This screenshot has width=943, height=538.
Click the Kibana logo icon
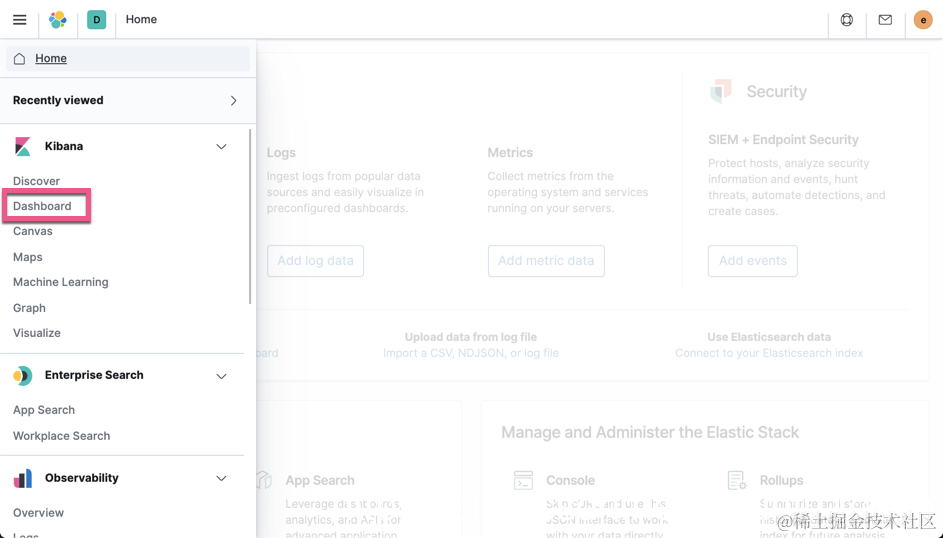22,147
